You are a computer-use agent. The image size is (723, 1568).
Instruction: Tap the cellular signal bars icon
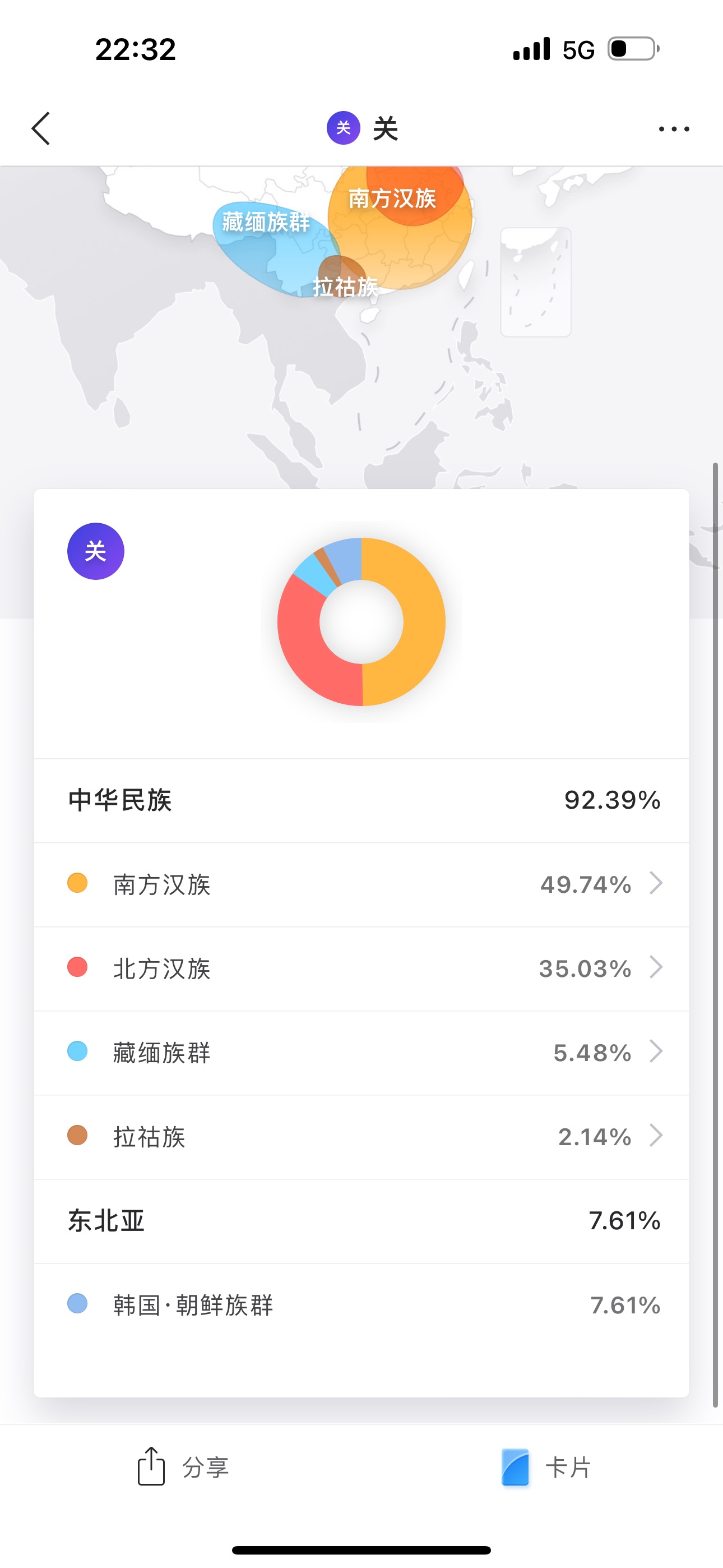(531, 49)
